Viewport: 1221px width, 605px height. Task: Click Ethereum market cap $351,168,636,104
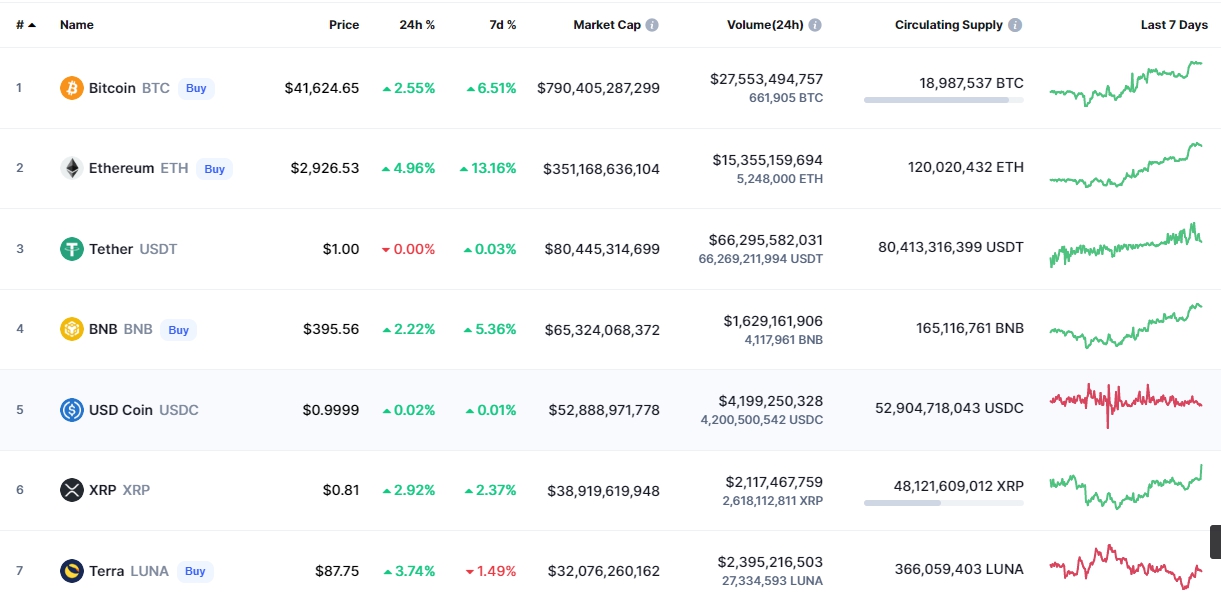[x=601, y=169]
